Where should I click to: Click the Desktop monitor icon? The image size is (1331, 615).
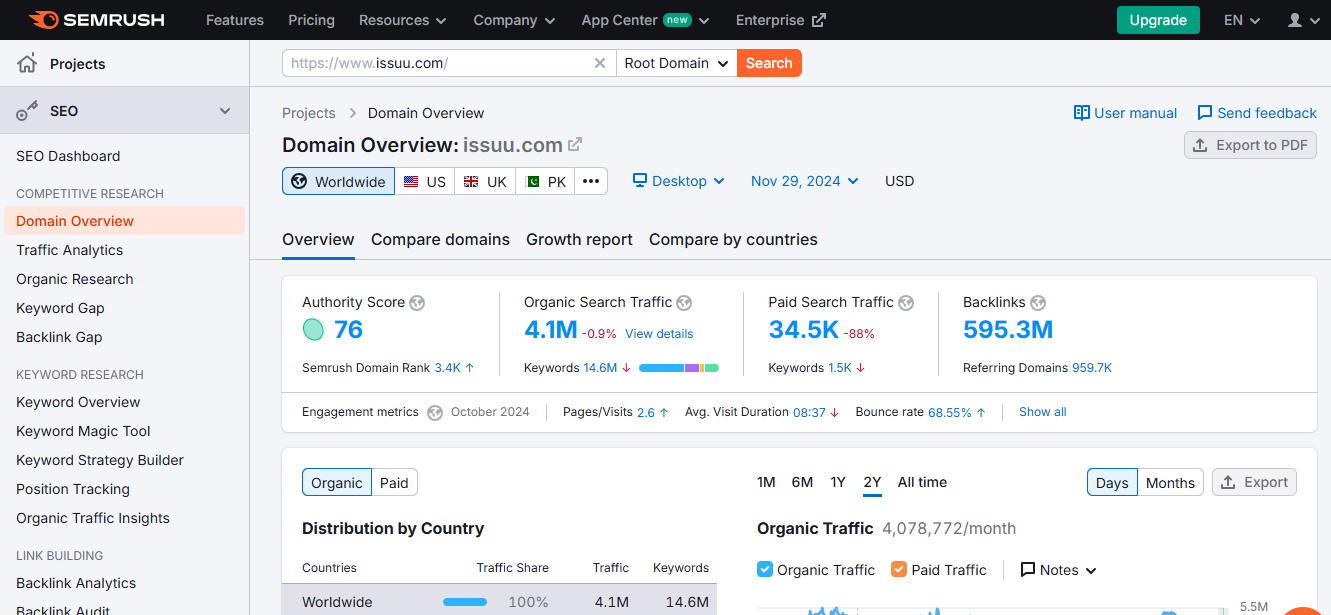coord(640,181)
